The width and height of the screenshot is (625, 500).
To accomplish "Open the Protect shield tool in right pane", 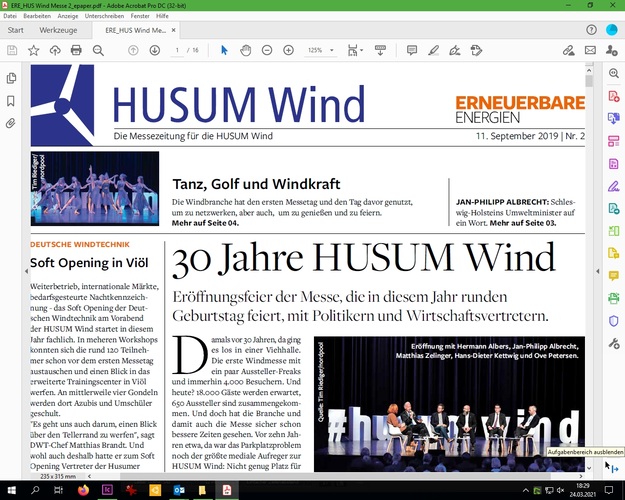I will (x=614, y=321).
